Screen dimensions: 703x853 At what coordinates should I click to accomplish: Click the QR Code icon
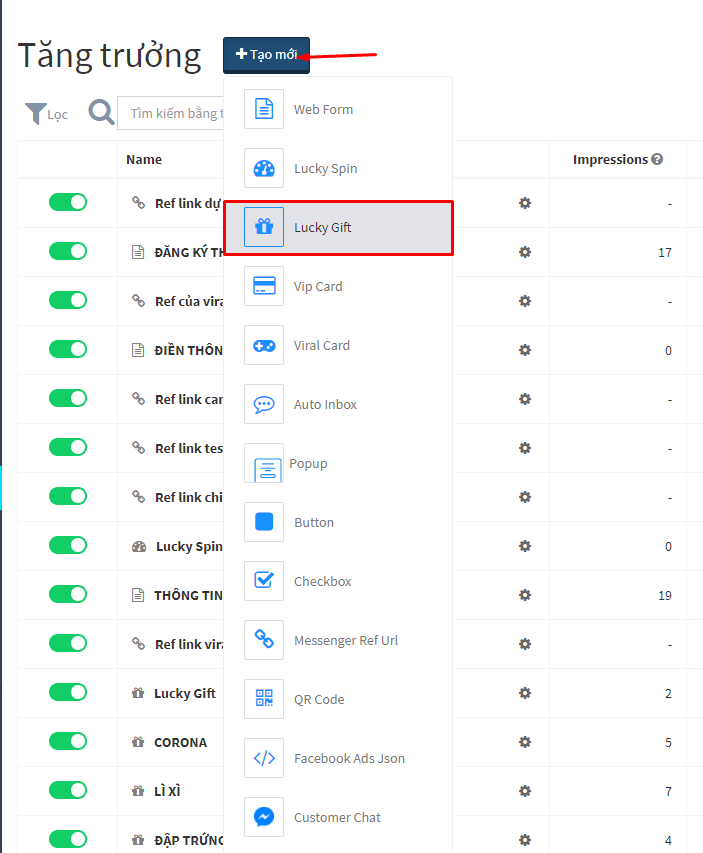(x=264, y=699)
